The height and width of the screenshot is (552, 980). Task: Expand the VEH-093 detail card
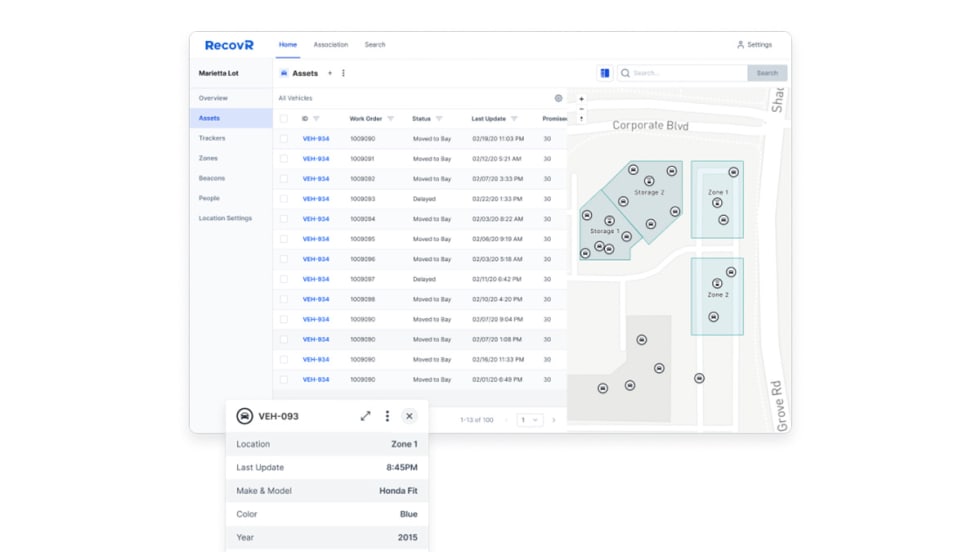coord(365,416)
